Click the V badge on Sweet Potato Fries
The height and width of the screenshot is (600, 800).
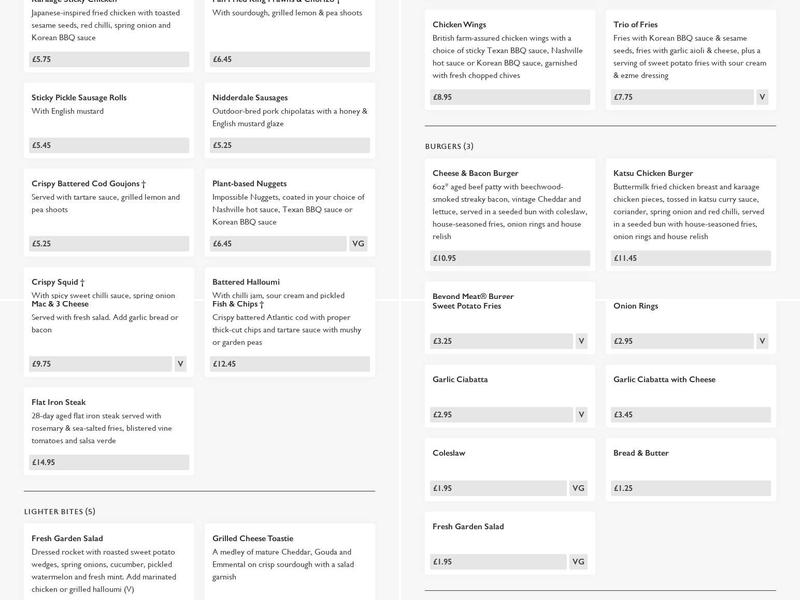coord(581,341)
